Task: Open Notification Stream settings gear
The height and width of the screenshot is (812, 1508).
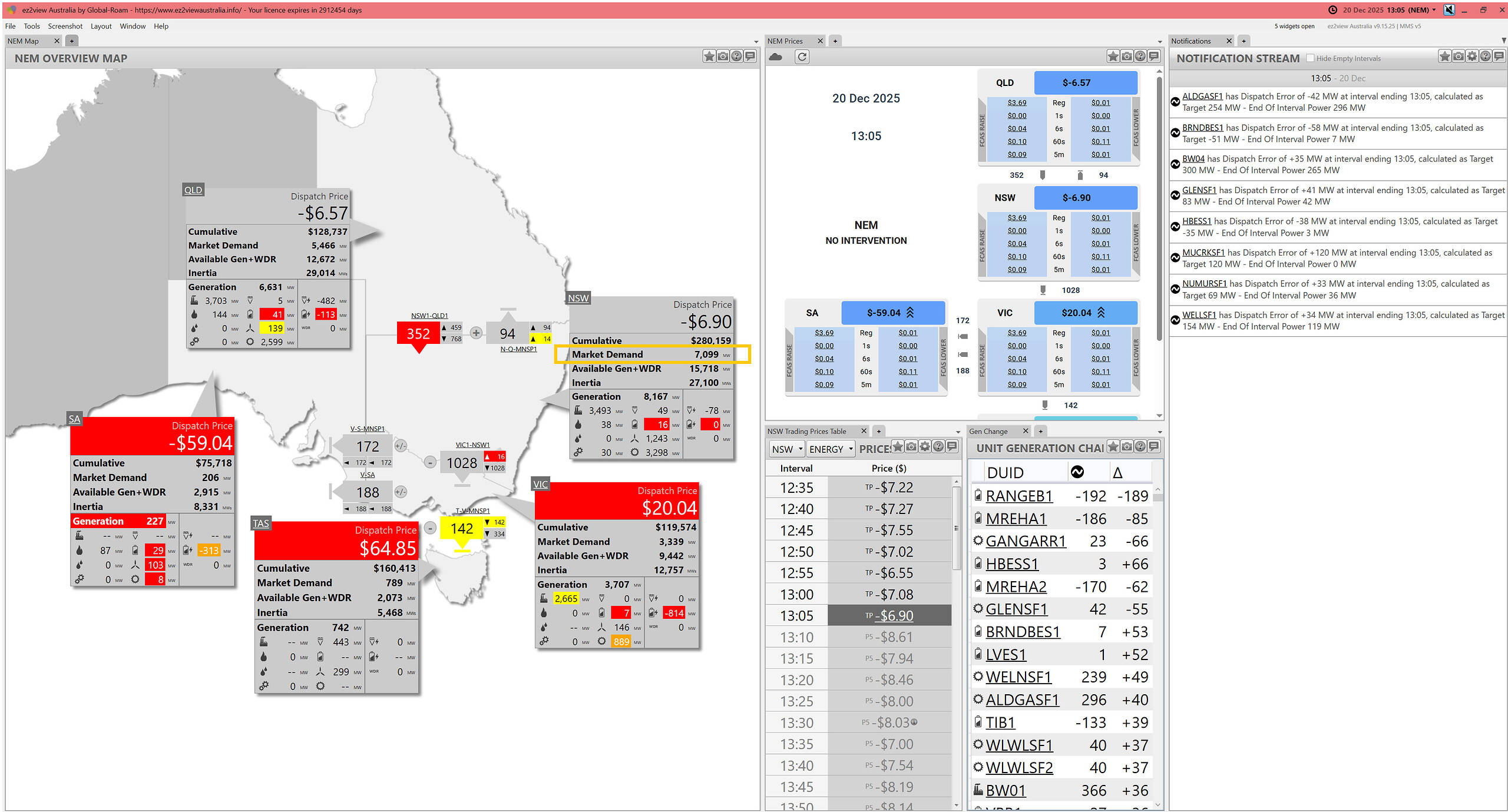Action: tap(1472, 57)
